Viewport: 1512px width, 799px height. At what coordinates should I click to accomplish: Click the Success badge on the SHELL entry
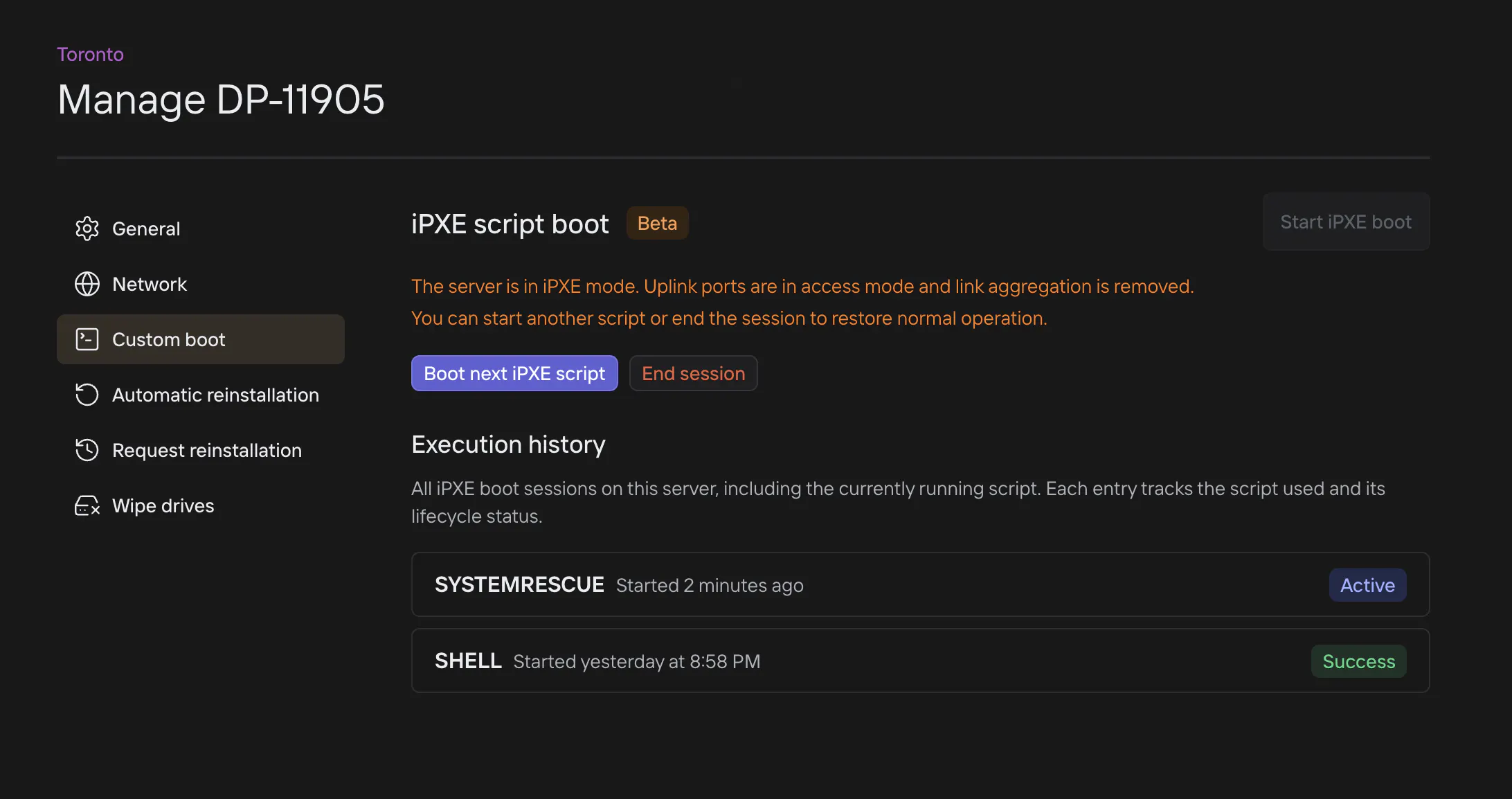(x=1358, y=661)
